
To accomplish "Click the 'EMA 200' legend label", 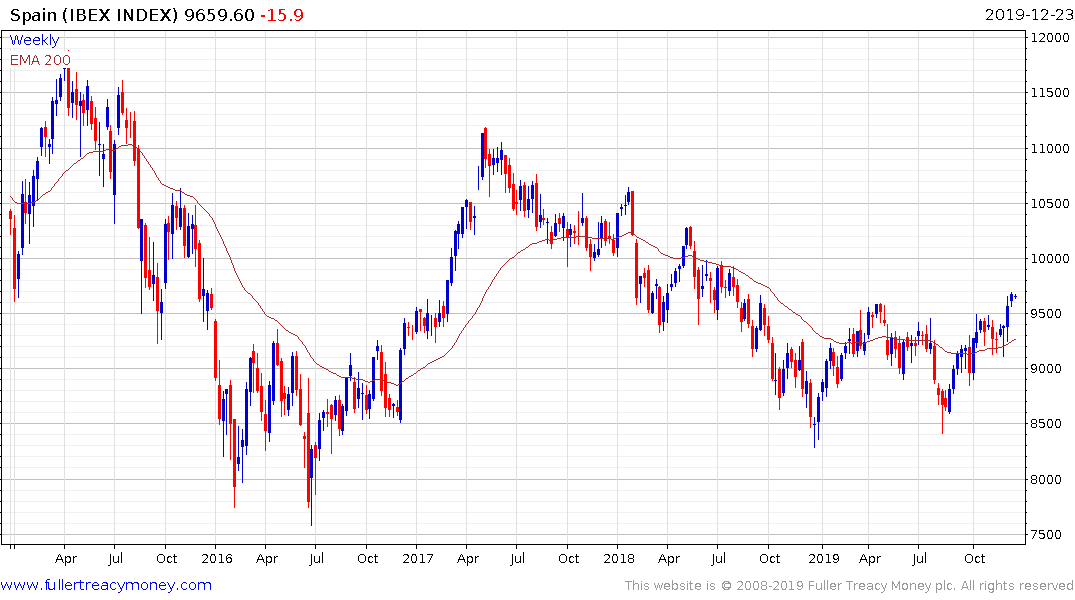I will (40, 60).
